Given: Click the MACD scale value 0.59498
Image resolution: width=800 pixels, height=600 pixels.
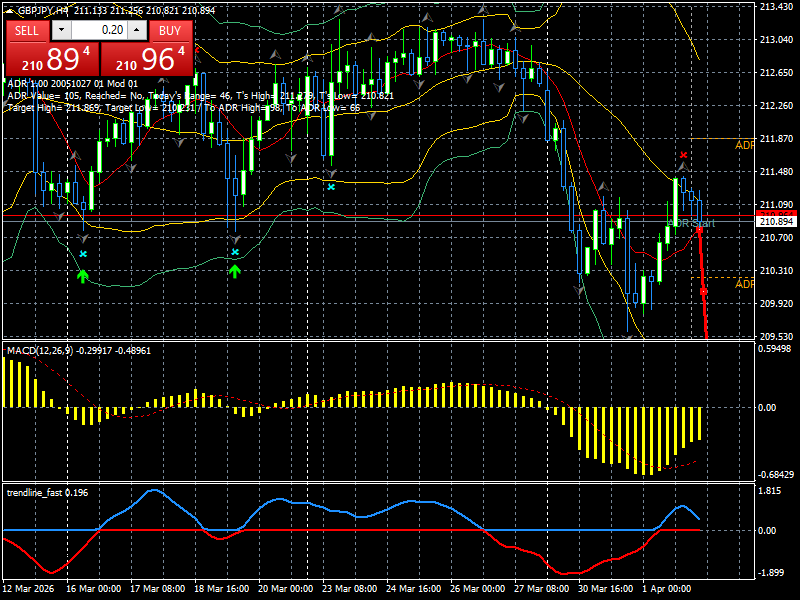Looking at the screenshot, I should click(774, 349).
